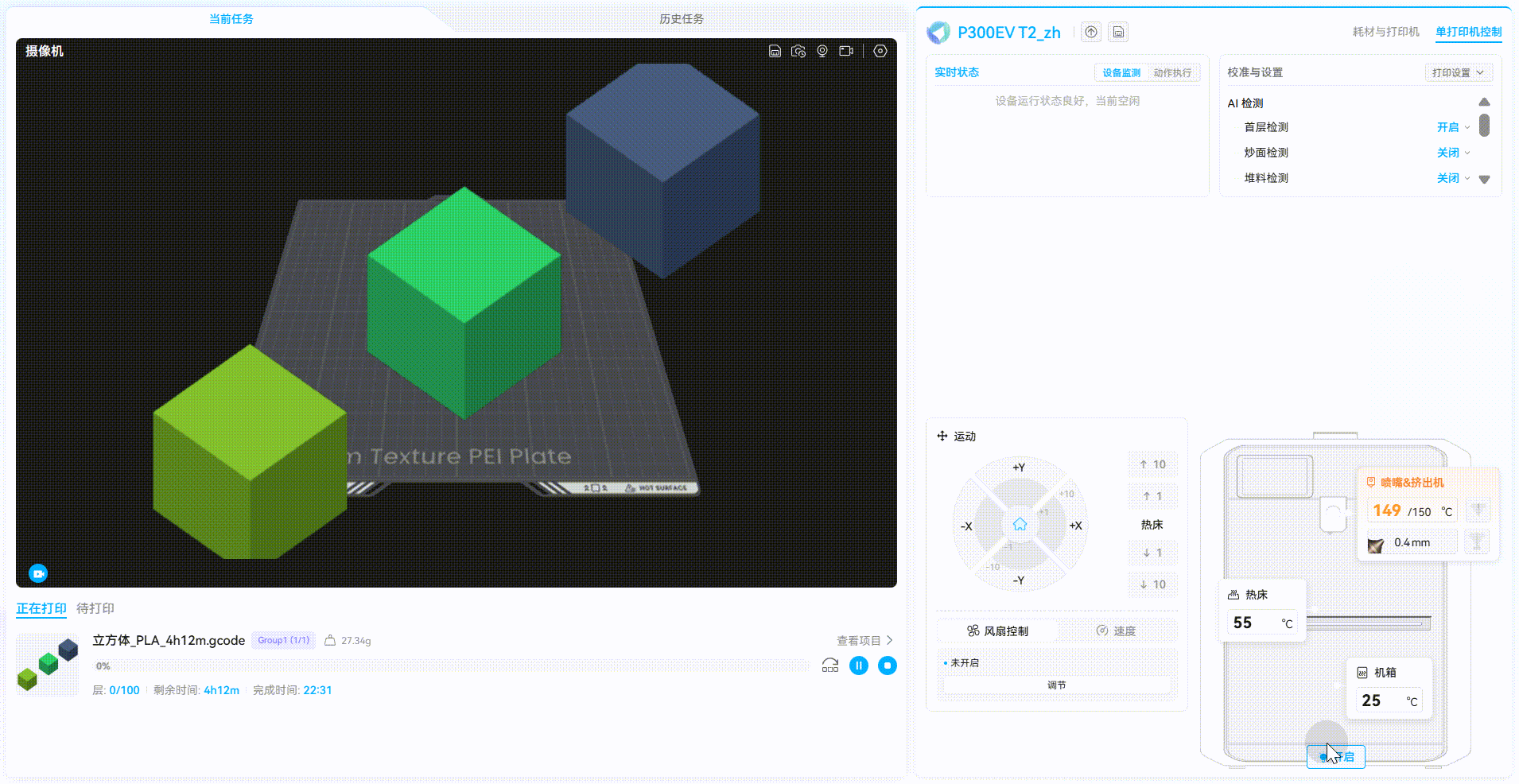Click the layer preview icon beside pause

830,666
